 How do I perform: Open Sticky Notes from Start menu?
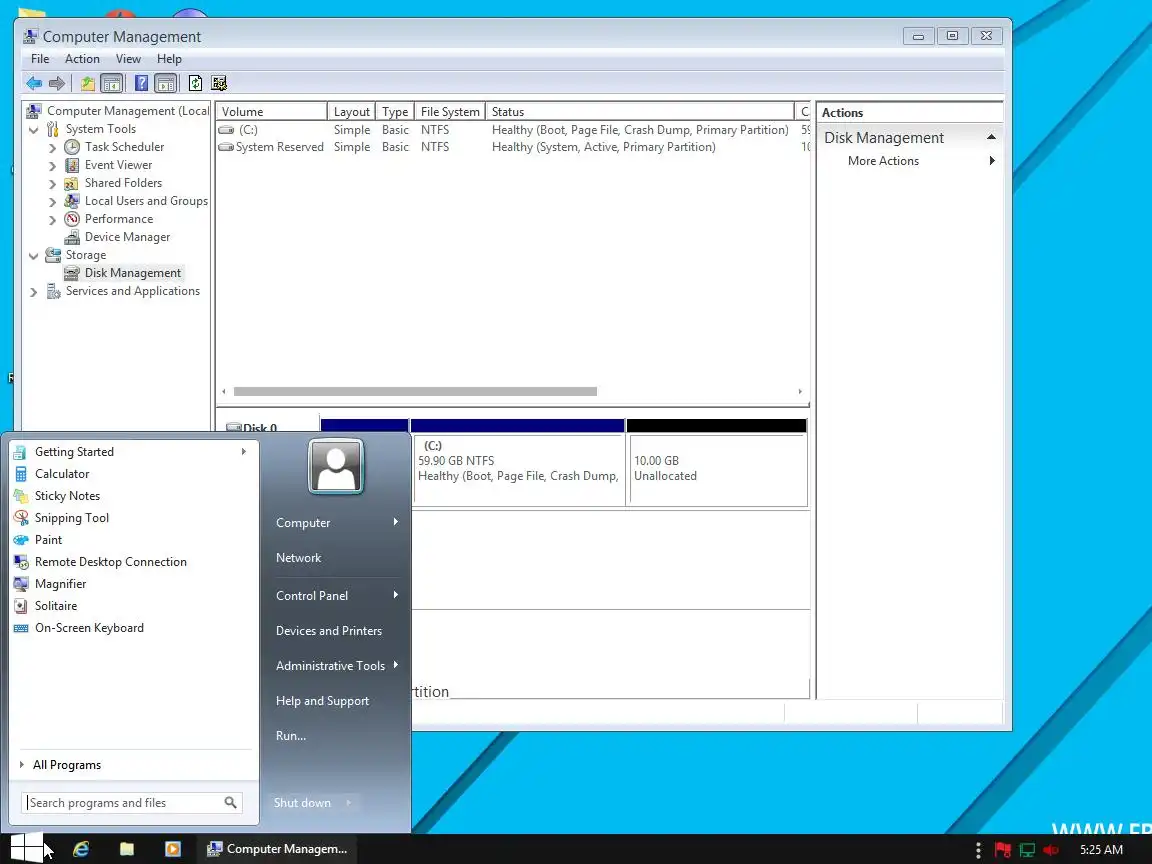point(67,496)
